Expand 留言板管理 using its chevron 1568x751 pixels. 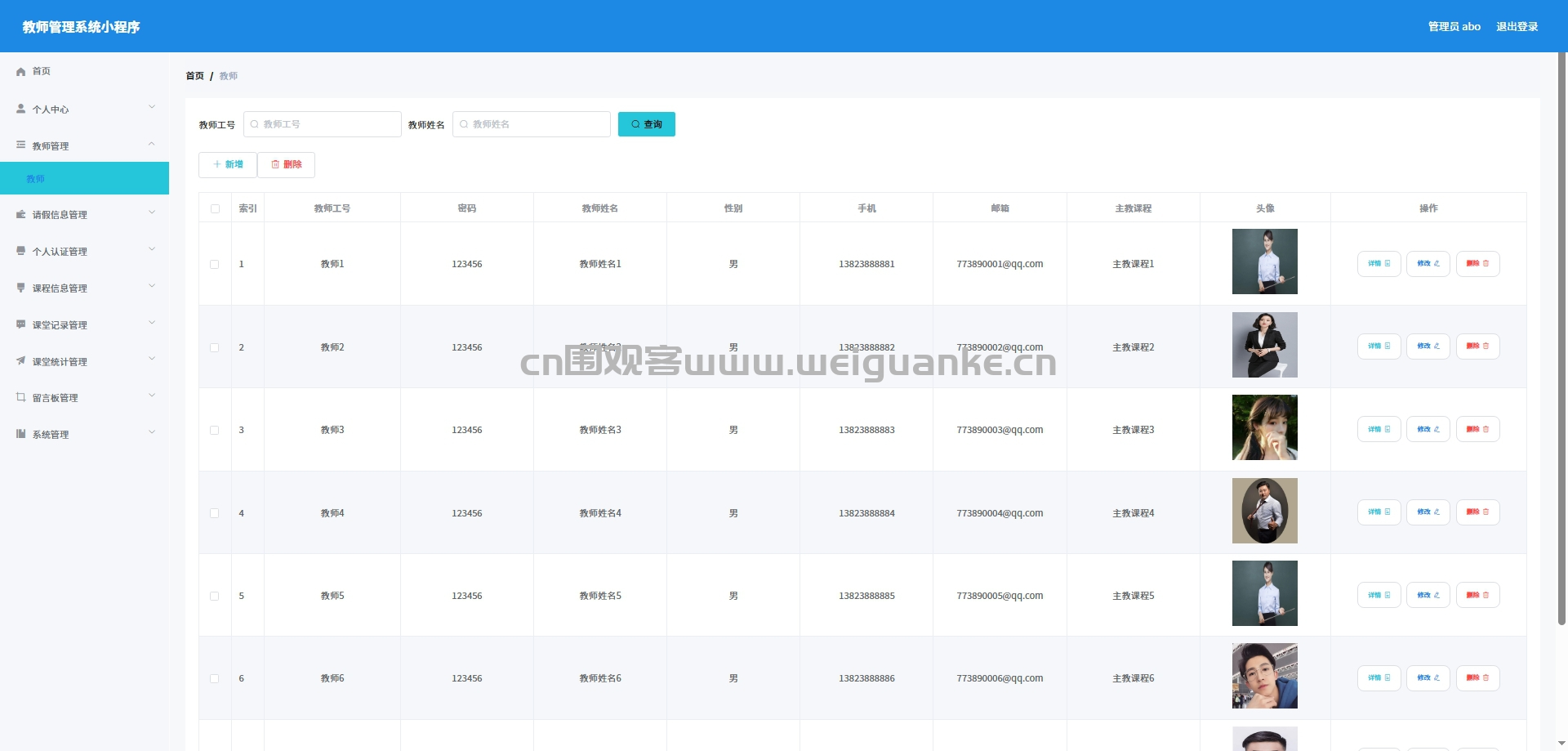[x=152, y=396]
